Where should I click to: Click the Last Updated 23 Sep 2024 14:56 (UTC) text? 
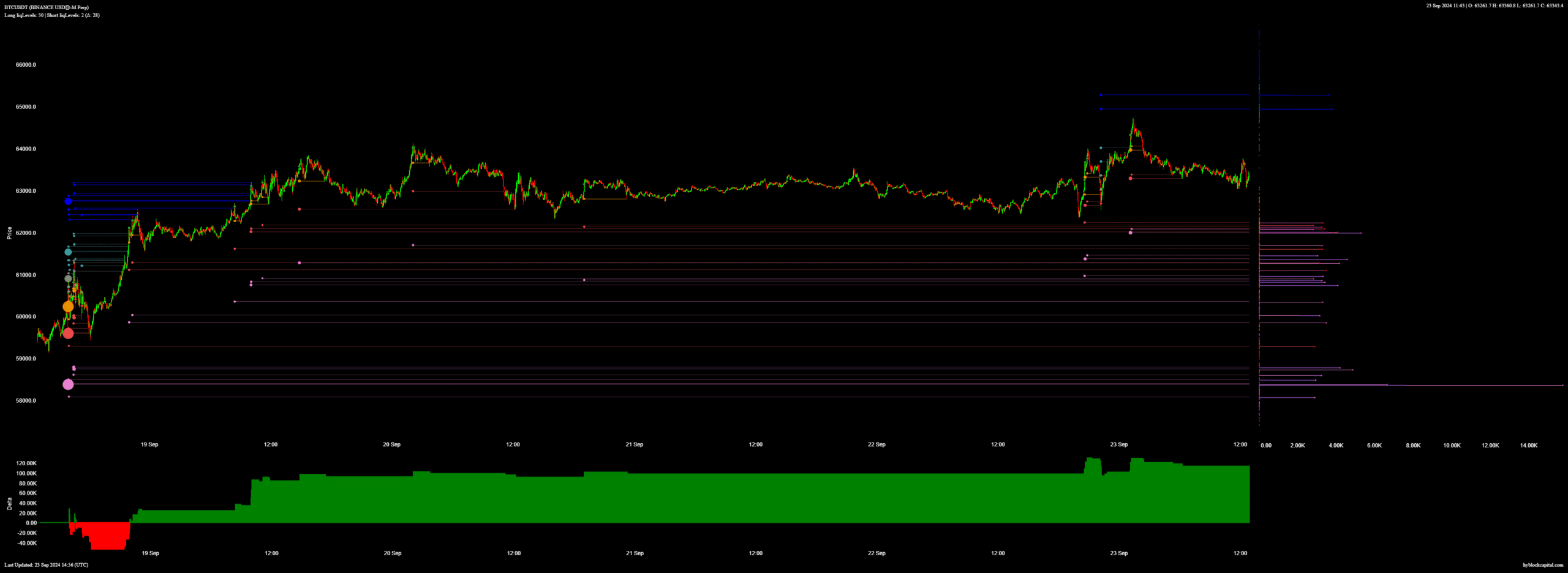[x=47, y=565]
